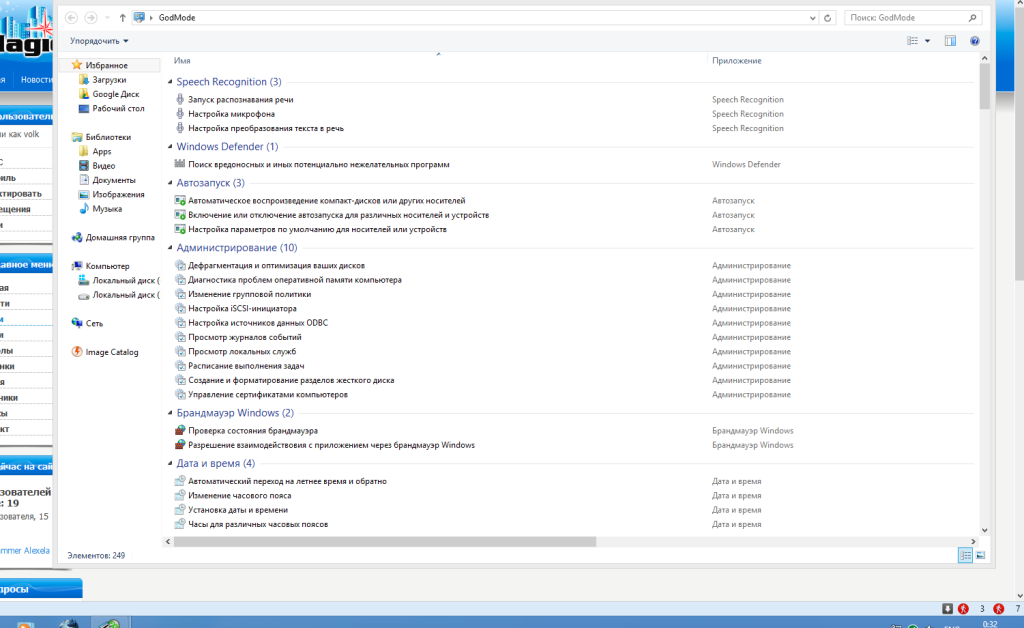Viewport: 1024px width, 628px height.
Task: Open Просмотр локальных служб
Action: point(242,351)
